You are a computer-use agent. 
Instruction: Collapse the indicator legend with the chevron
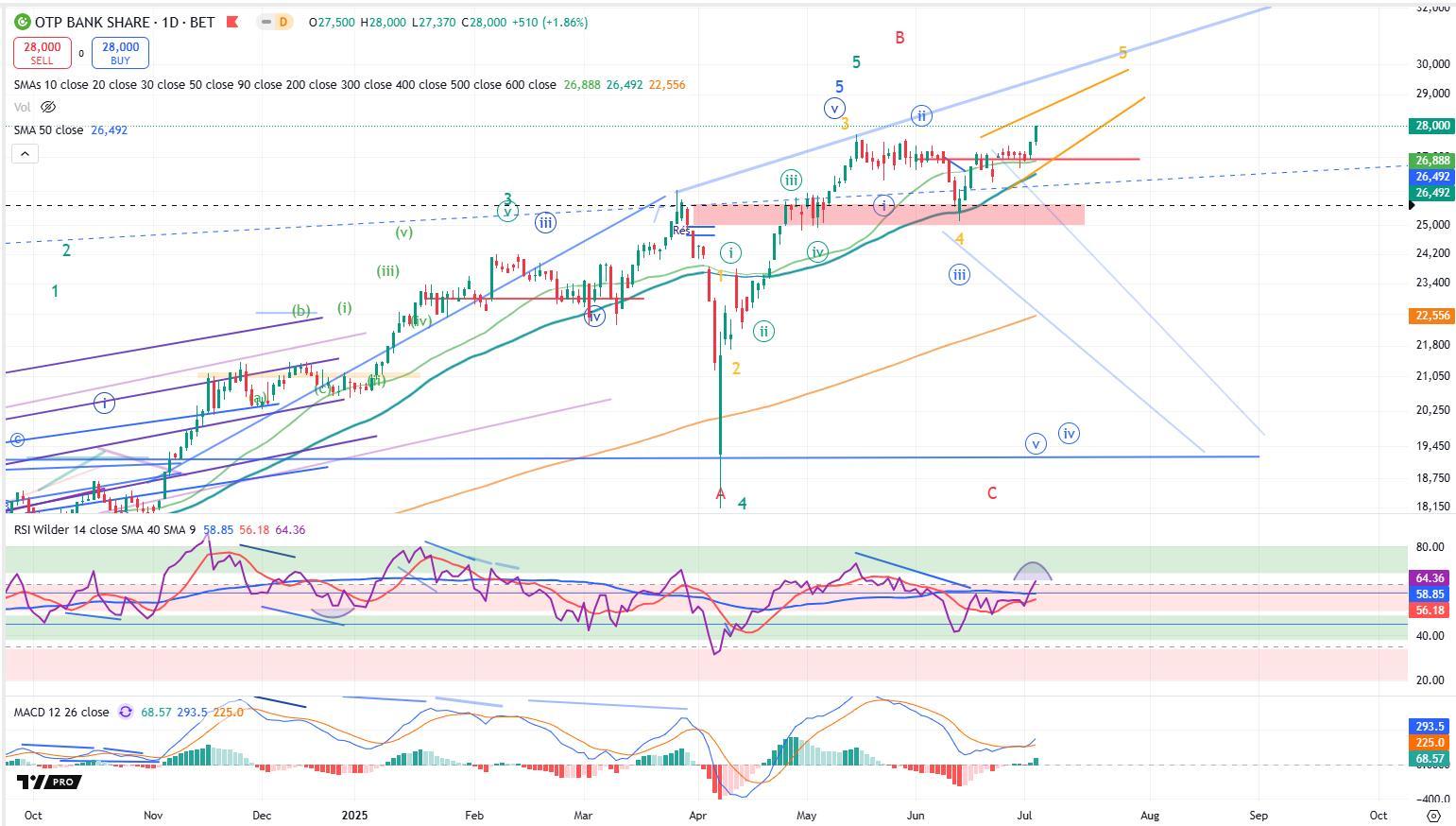click(x=25, y=154)
